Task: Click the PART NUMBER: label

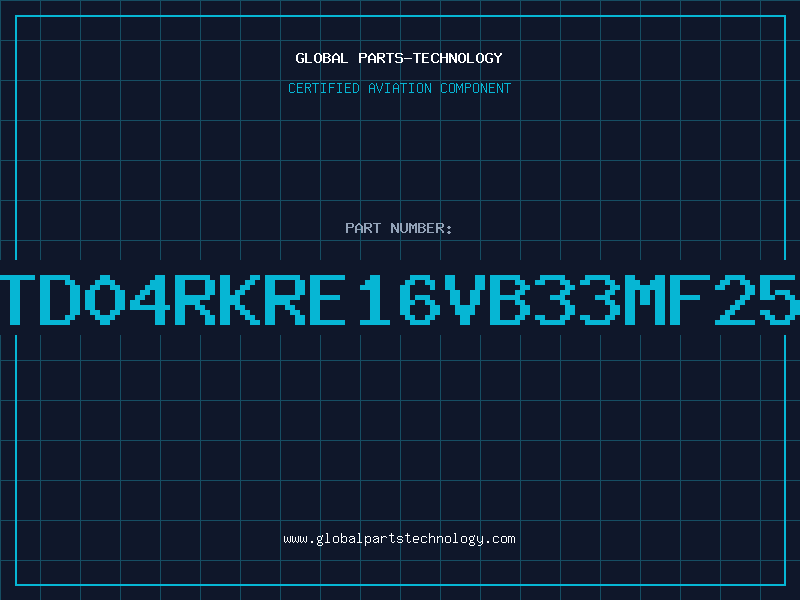Action: coord(399,228)
